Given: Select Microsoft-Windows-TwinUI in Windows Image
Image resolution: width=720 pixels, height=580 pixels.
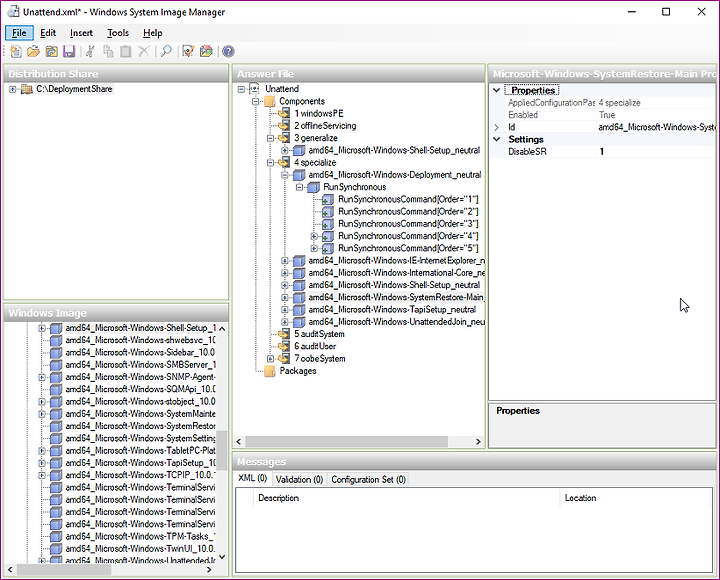Looking at the screenshot, I should [x=140, y=549].
